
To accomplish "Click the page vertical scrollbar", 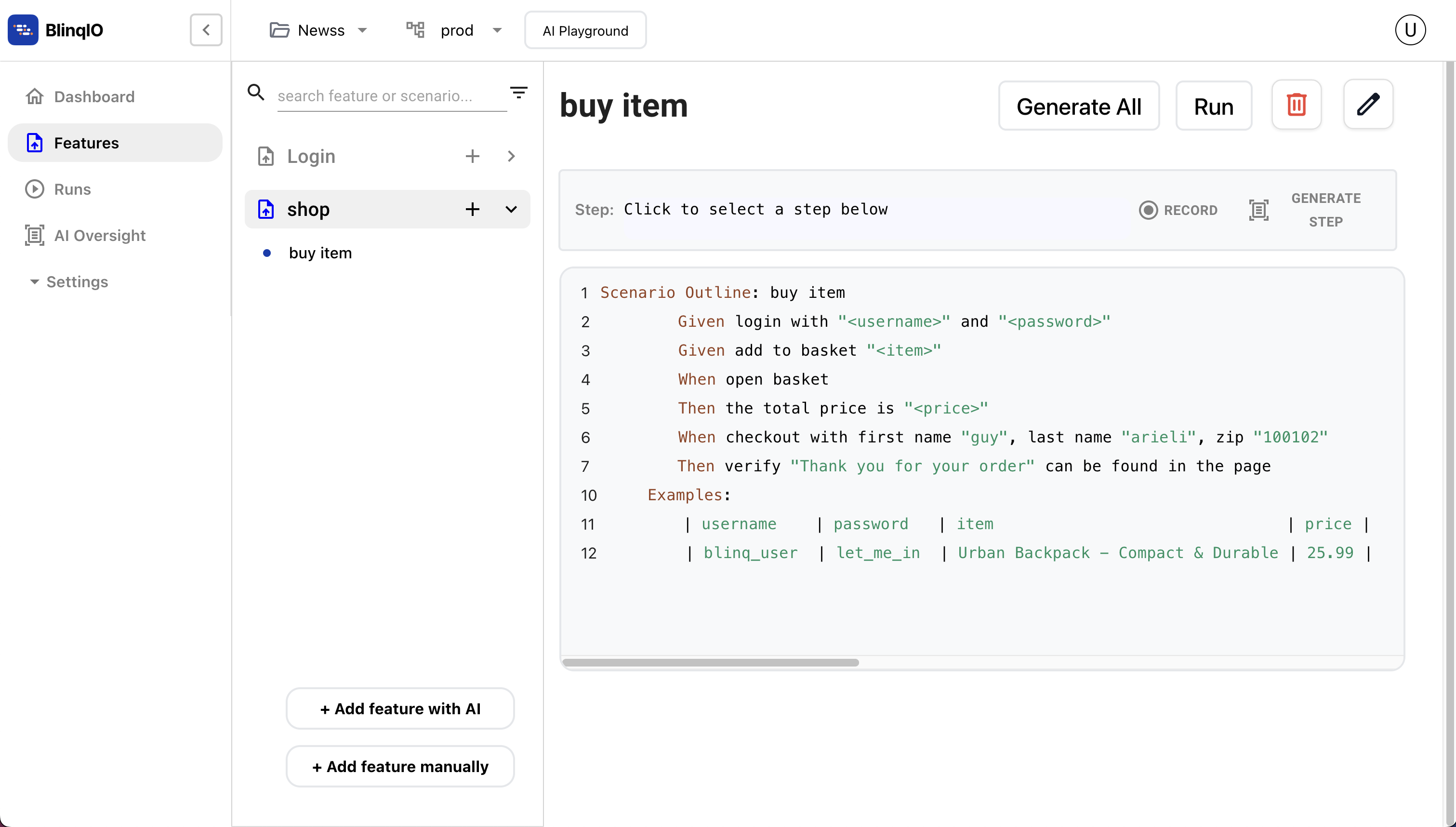I will tap(1450, 443).
